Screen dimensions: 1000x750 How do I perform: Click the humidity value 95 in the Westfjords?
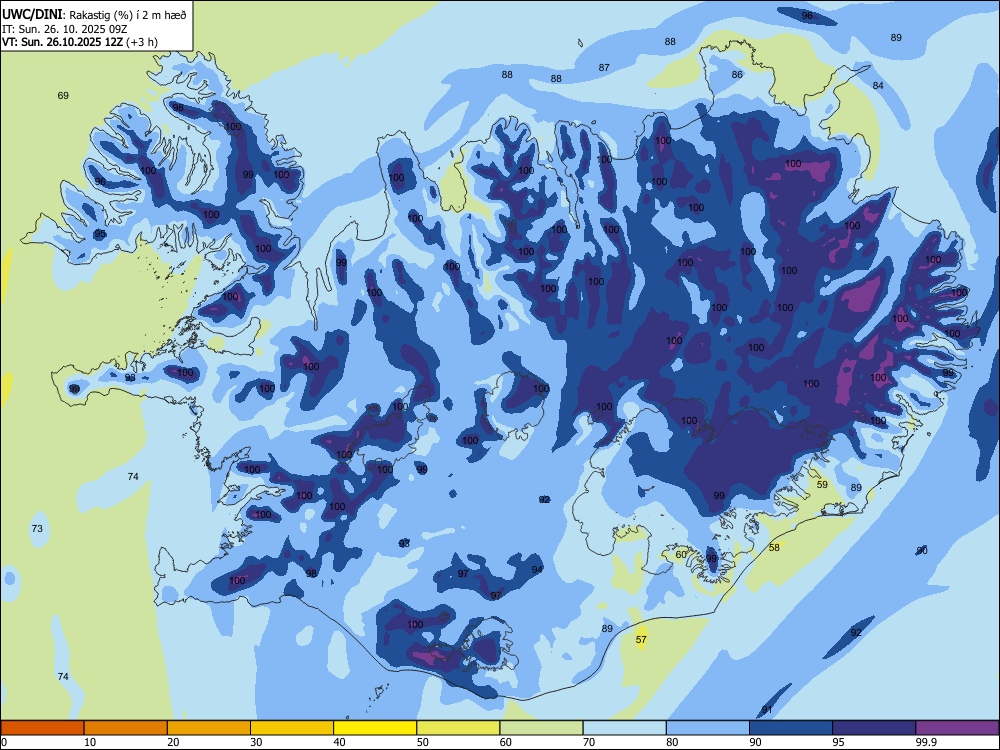pos(100,234)
